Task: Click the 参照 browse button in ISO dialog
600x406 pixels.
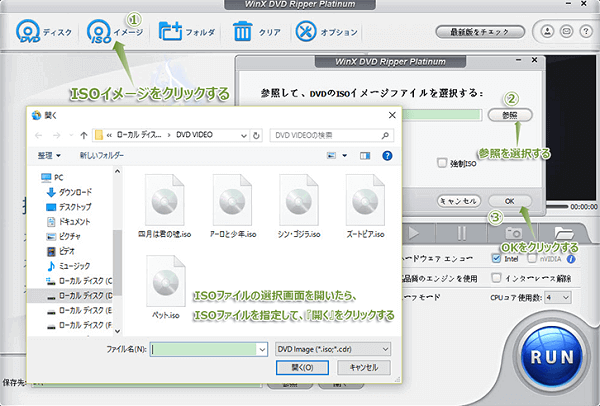Action: click(x=510, y=115)
